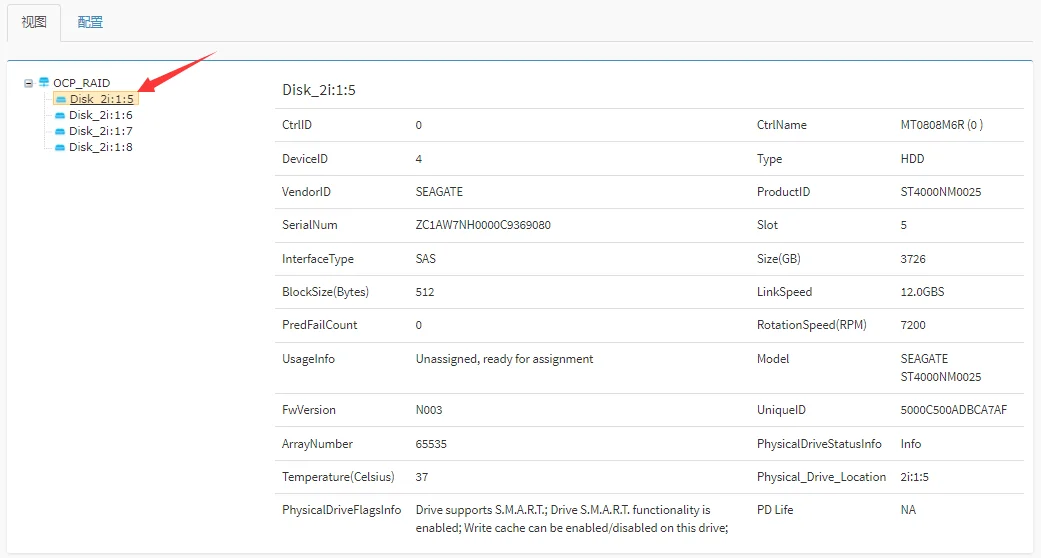Click the PhysicalDriveStatusInfo value Info
This screenshot has width=1041, height=558.
(911, 444)
